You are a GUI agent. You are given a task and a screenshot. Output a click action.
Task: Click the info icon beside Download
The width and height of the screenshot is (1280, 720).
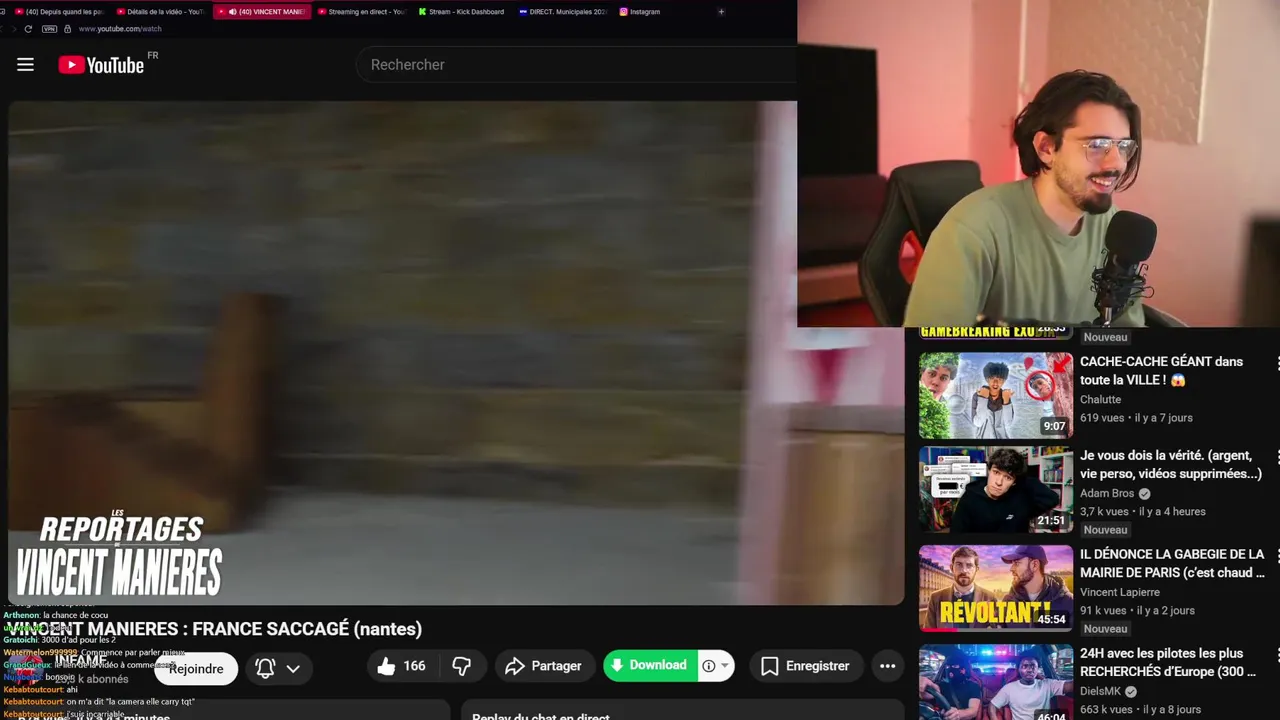pyautogui.click(x=708, y=666)
